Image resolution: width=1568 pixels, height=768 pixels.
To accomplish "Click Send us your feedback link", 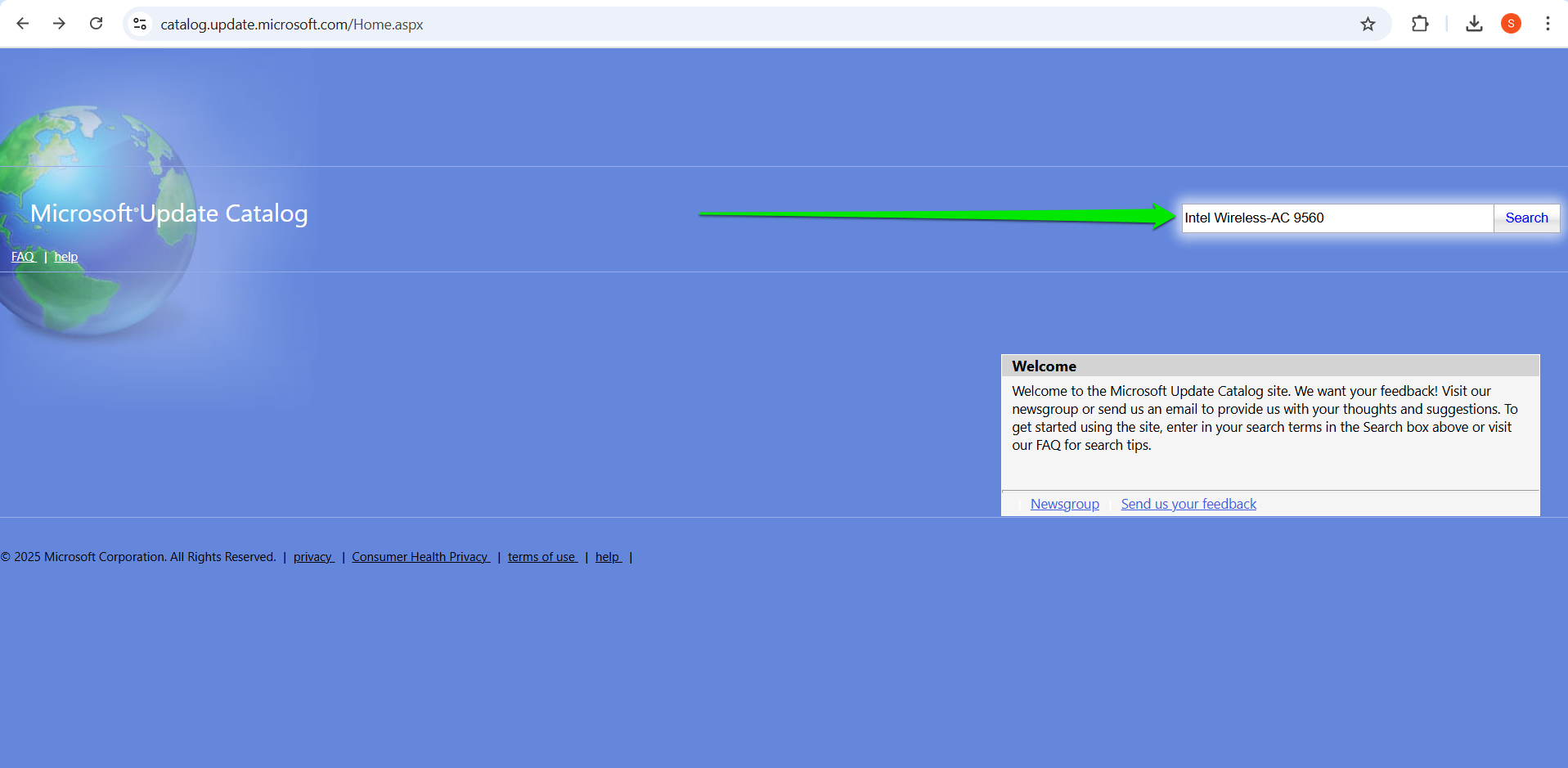I will (x=1188, y=504).
